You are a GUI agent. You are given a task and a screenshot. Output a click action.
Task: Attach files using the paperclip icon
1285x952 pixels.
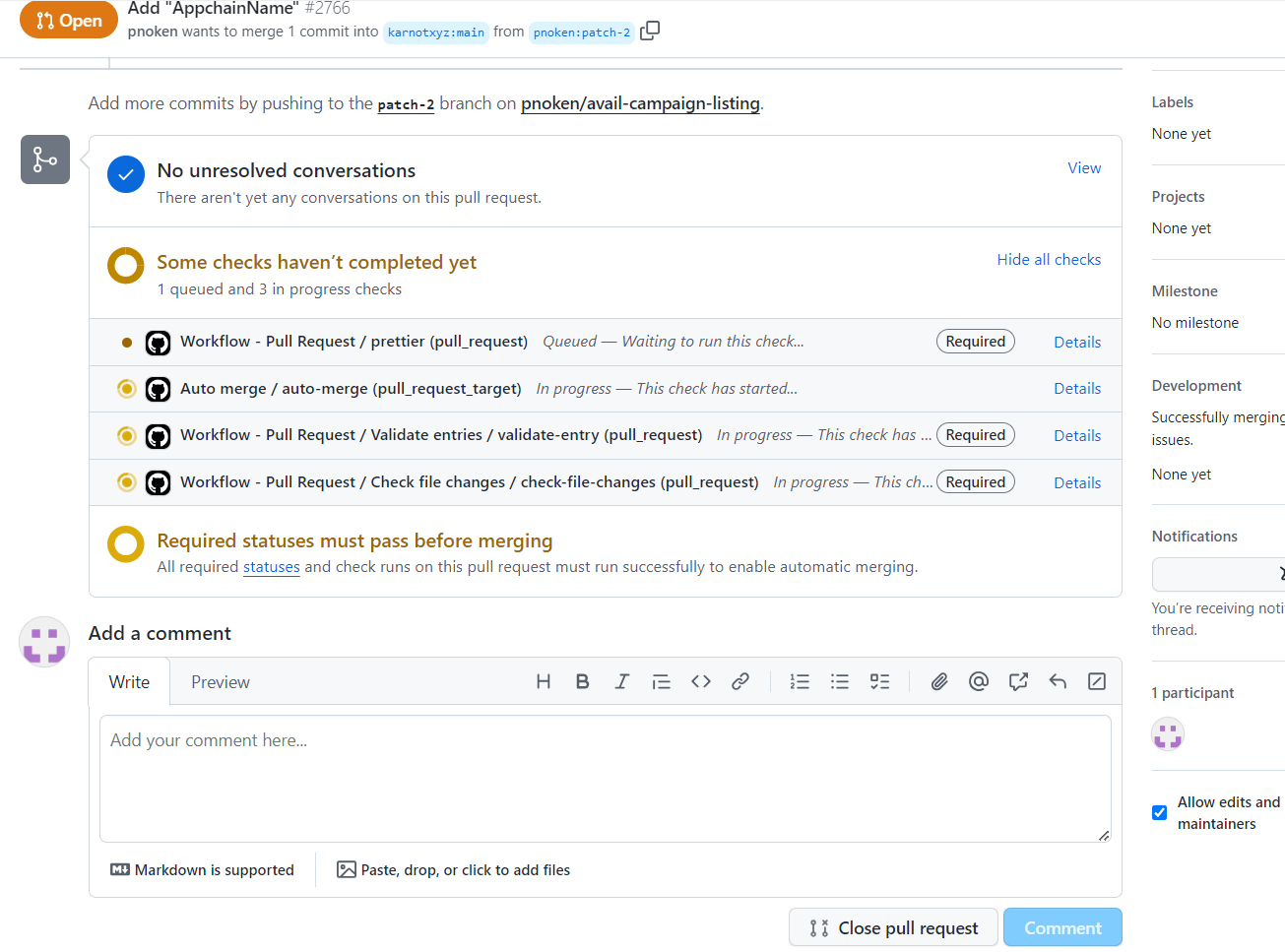coord(939,681)
